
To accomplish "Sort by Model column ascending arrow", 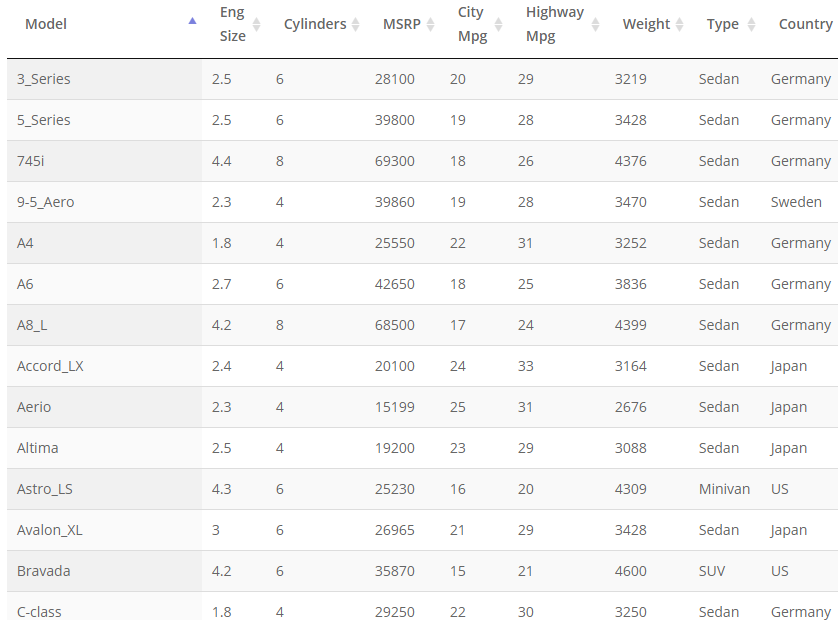I will coord(192,21).
